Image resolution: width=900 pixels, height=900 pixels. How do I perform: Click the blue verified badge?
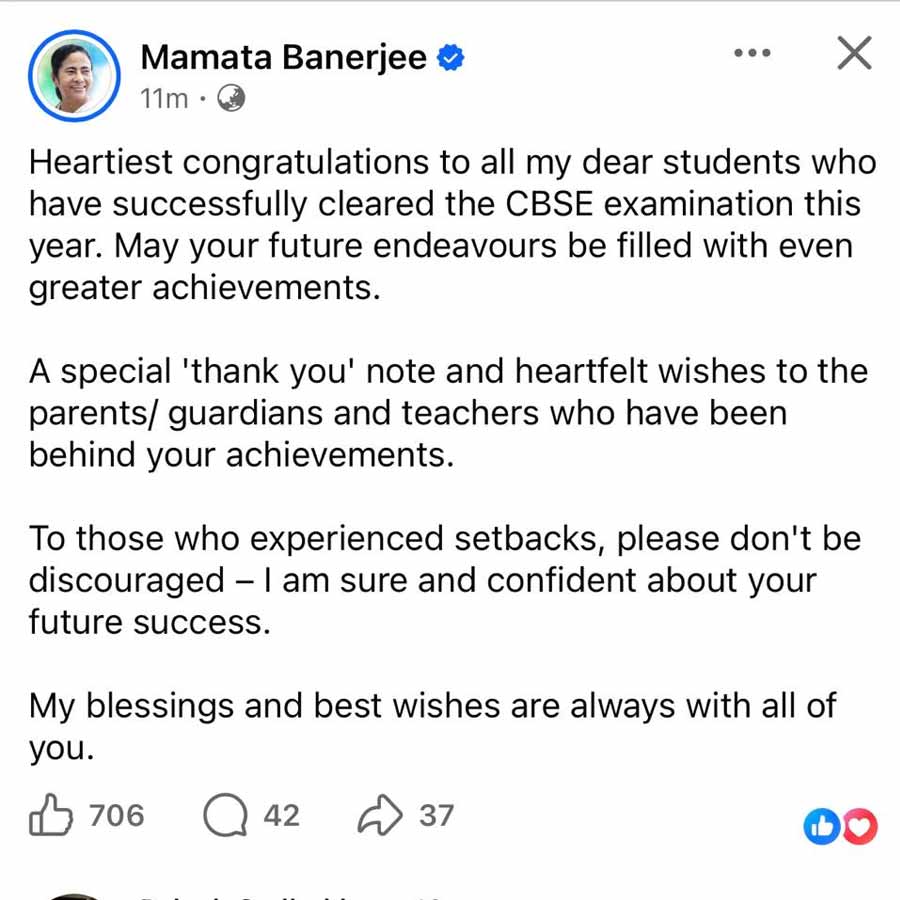(x=450, y=59)
